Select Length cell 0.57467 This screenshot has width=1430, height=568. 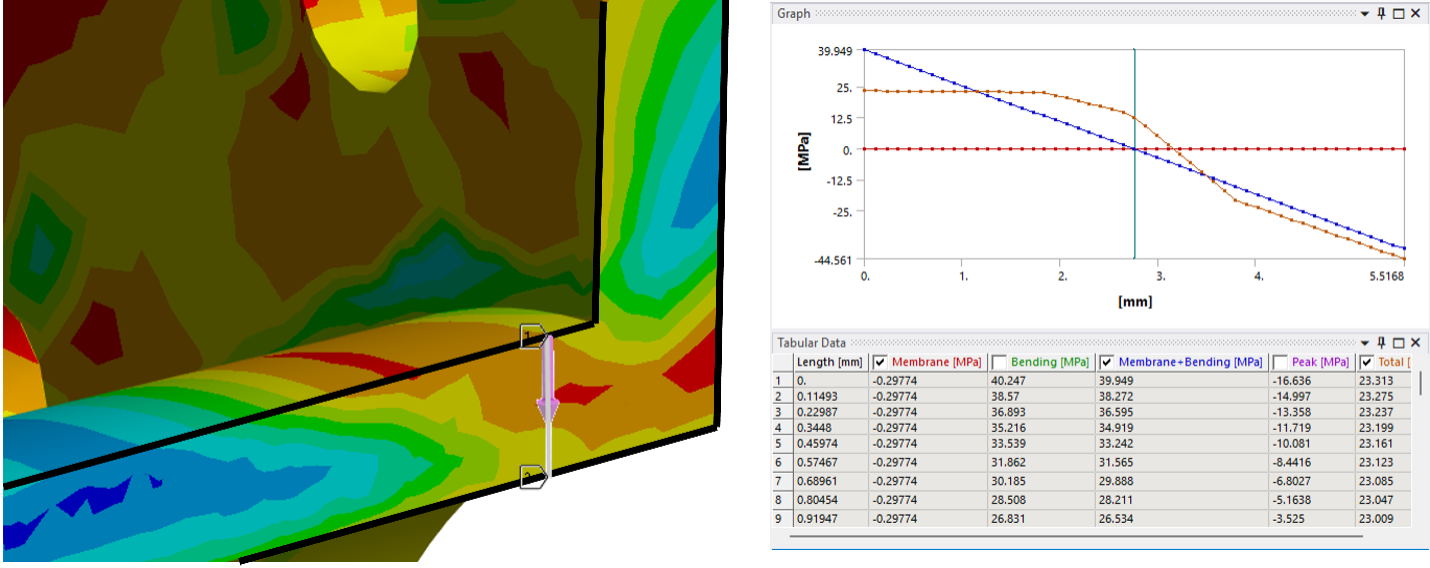point(829,462)
